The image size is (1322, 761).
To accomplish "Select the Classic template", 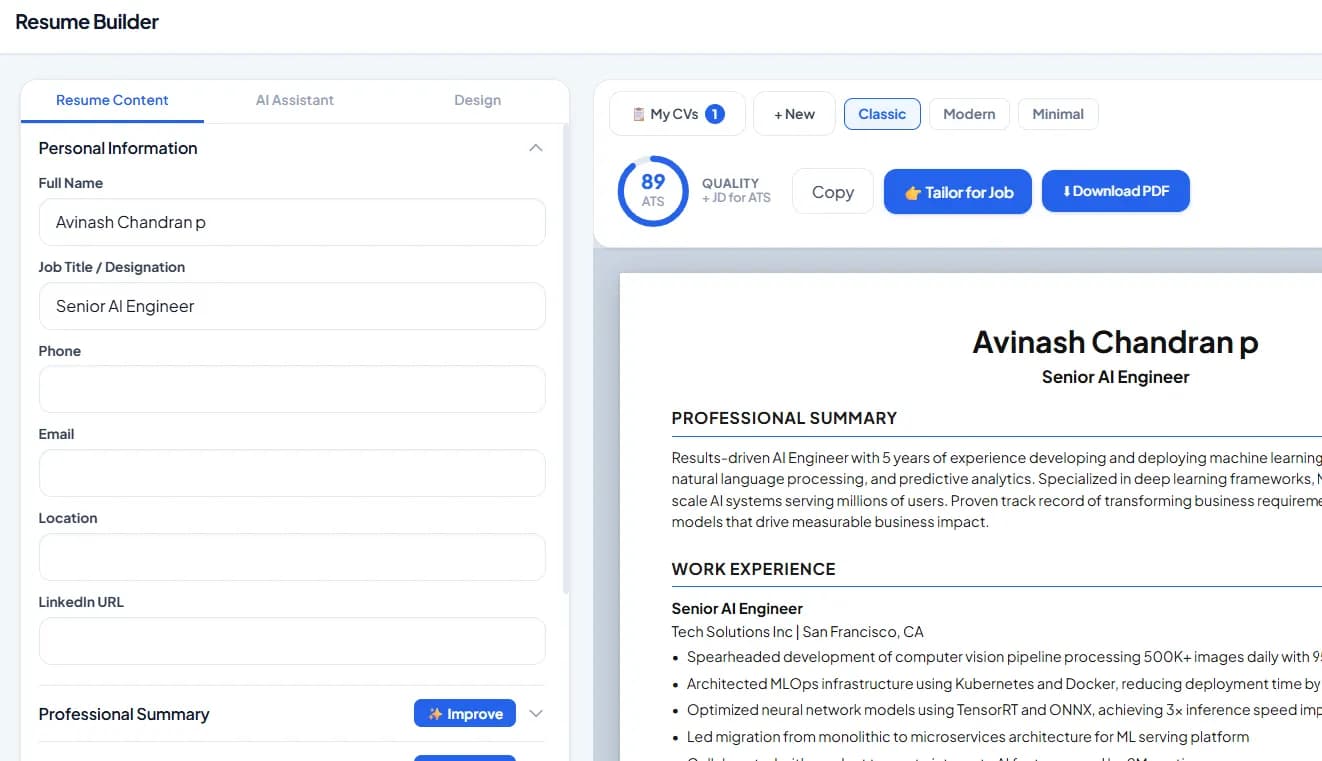I will coord(882,114).
